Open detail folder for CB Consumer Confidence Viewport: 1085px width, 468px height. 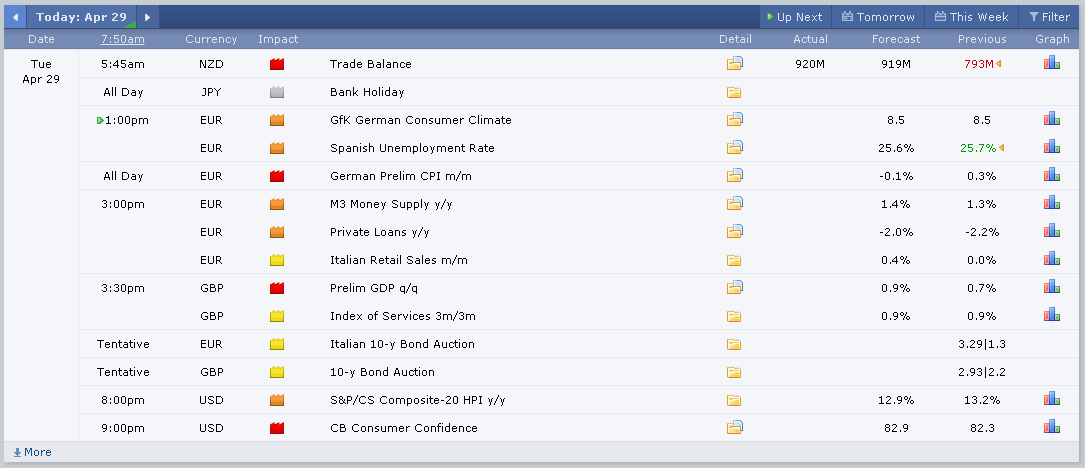[x=735, y=428]
